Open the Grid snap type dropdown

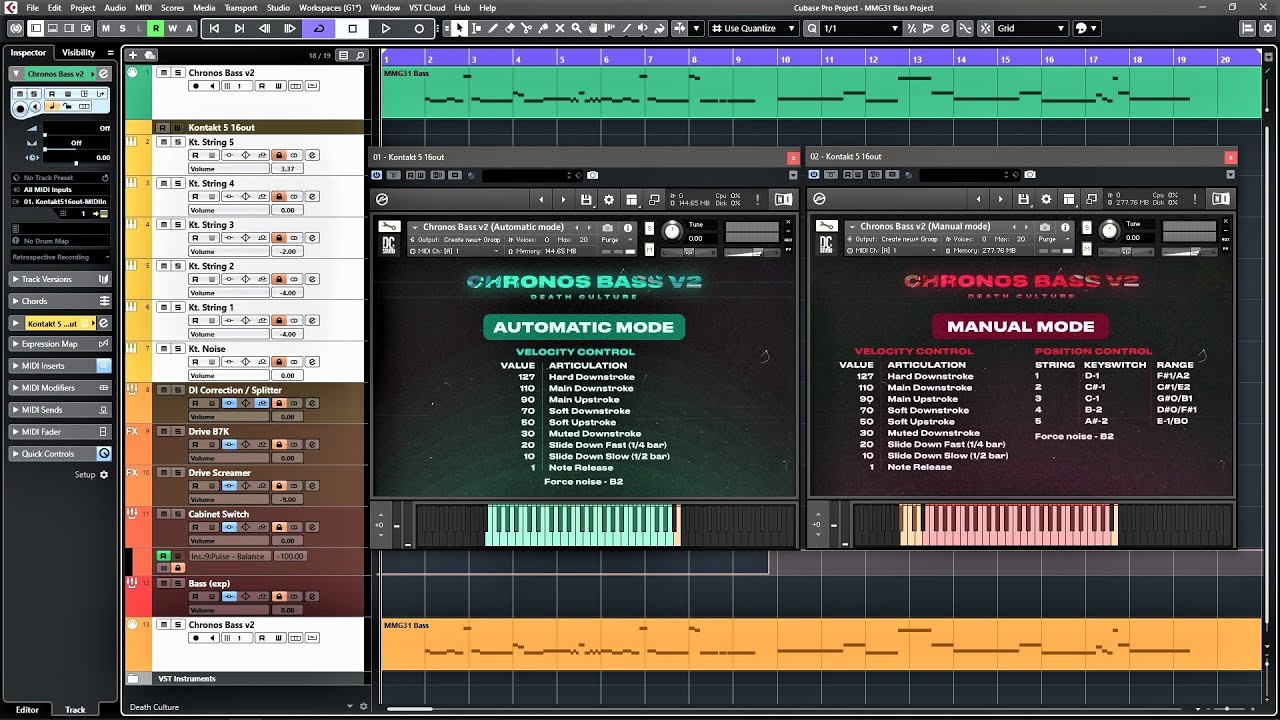coord(1030,28)
